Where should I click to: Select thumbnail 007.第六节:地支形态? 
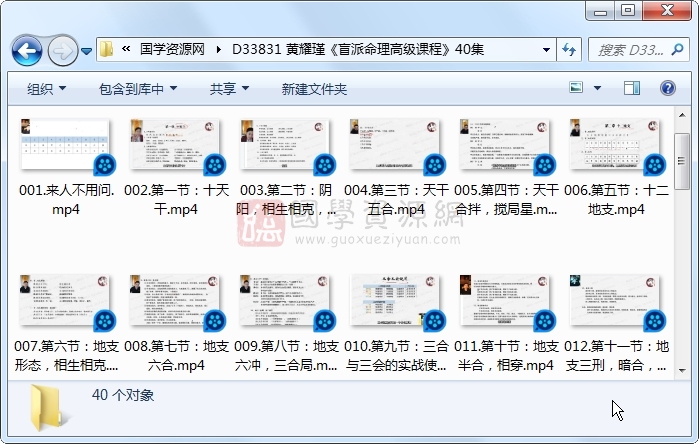(65, 300)
